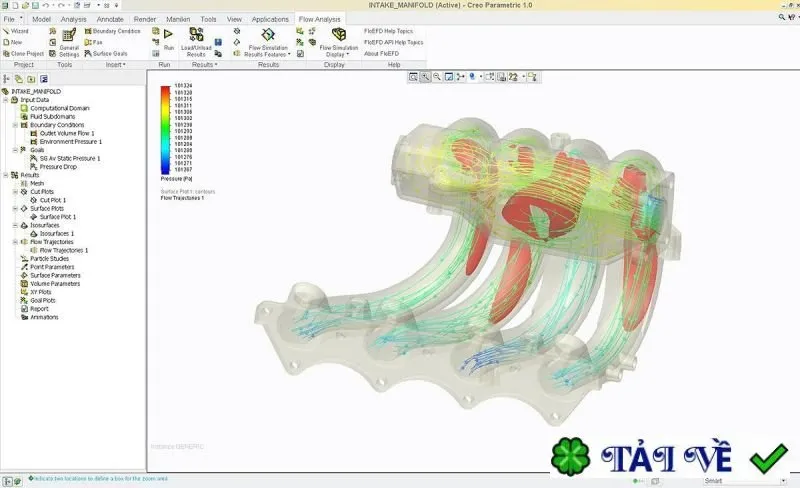
Task: Click the Redo icon in quick access toolbar
Action: point(61,5)
